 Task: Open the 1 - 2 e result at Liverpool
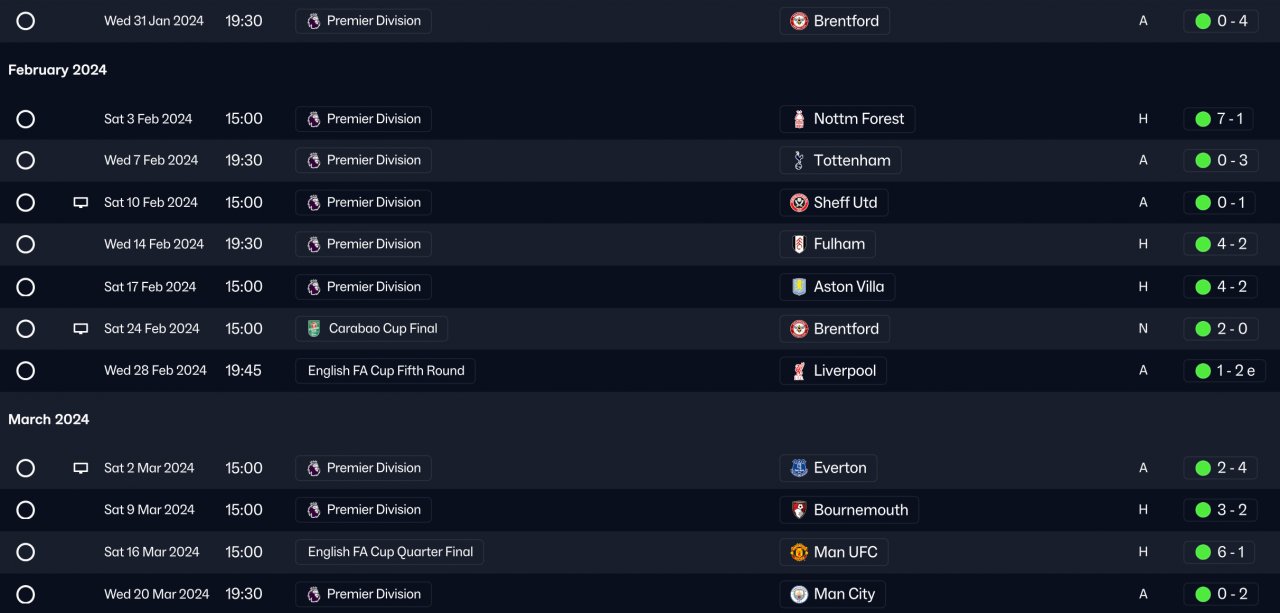click(1224, 371)
